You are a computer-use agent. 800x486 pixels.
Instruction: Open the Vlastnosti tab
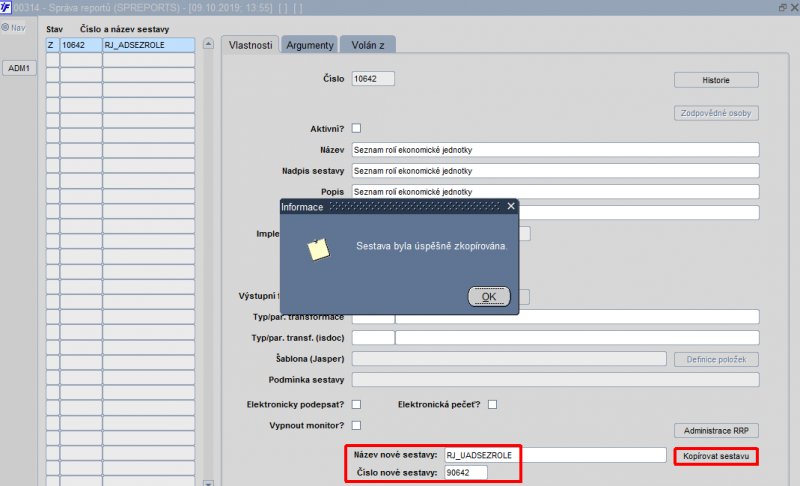(251, 45)
